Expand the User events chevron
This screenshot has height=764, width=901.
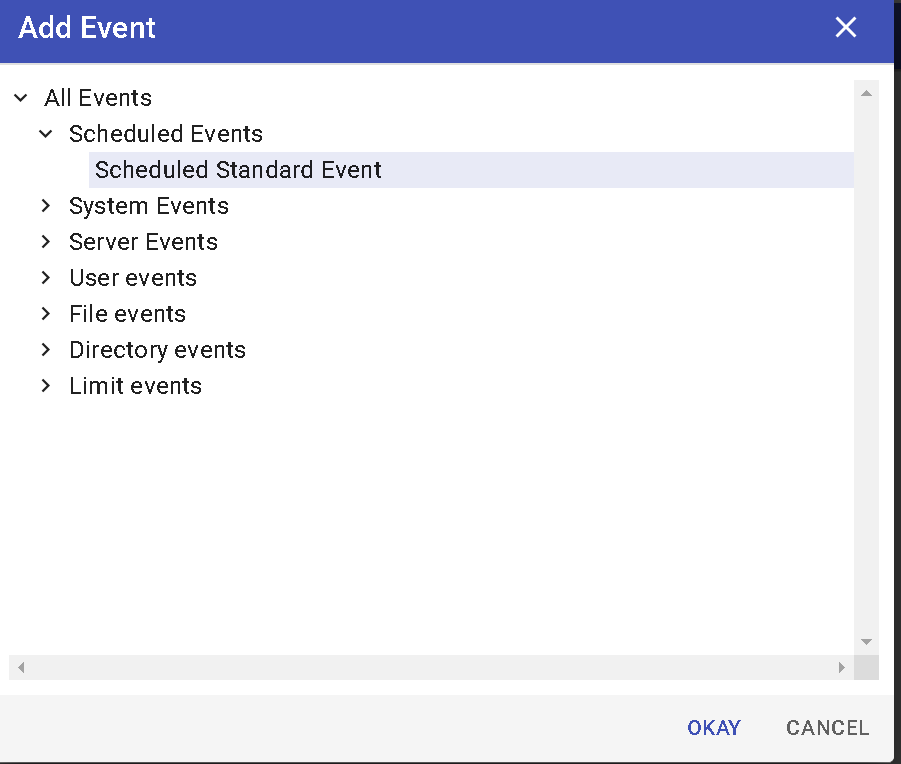pos(46,278)
